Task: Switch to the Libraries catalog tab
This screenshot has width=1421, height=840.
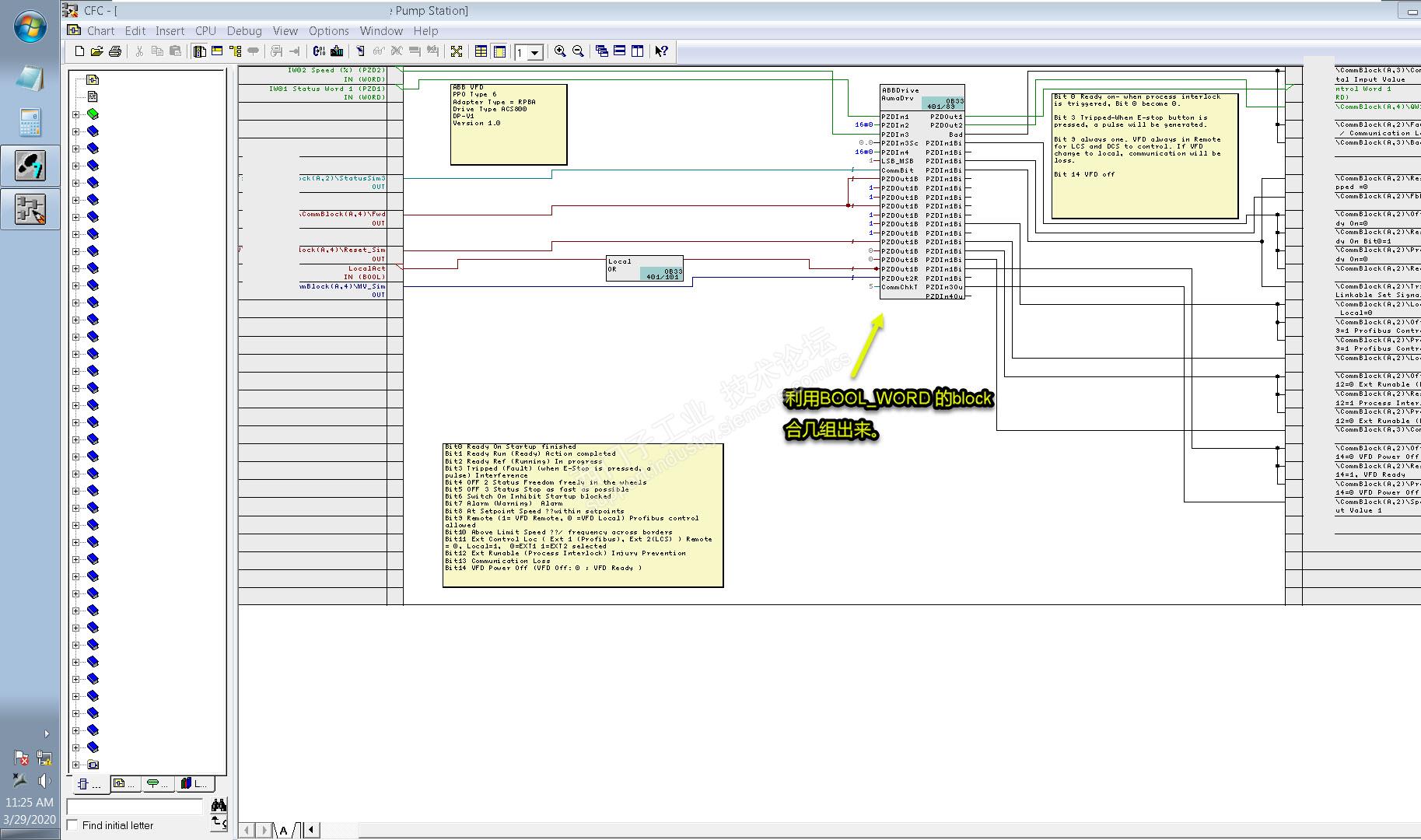Action: click(x=193, y=783)
